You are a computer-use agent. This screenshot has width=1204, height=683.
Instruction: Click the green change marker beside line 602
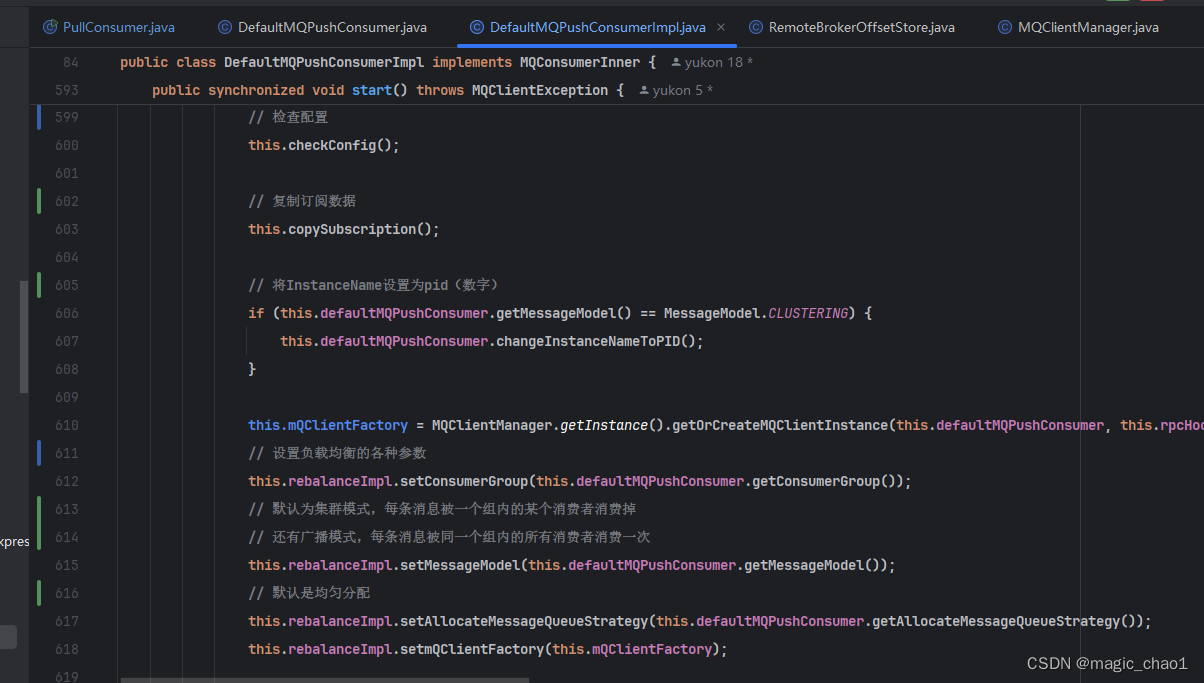38,200
